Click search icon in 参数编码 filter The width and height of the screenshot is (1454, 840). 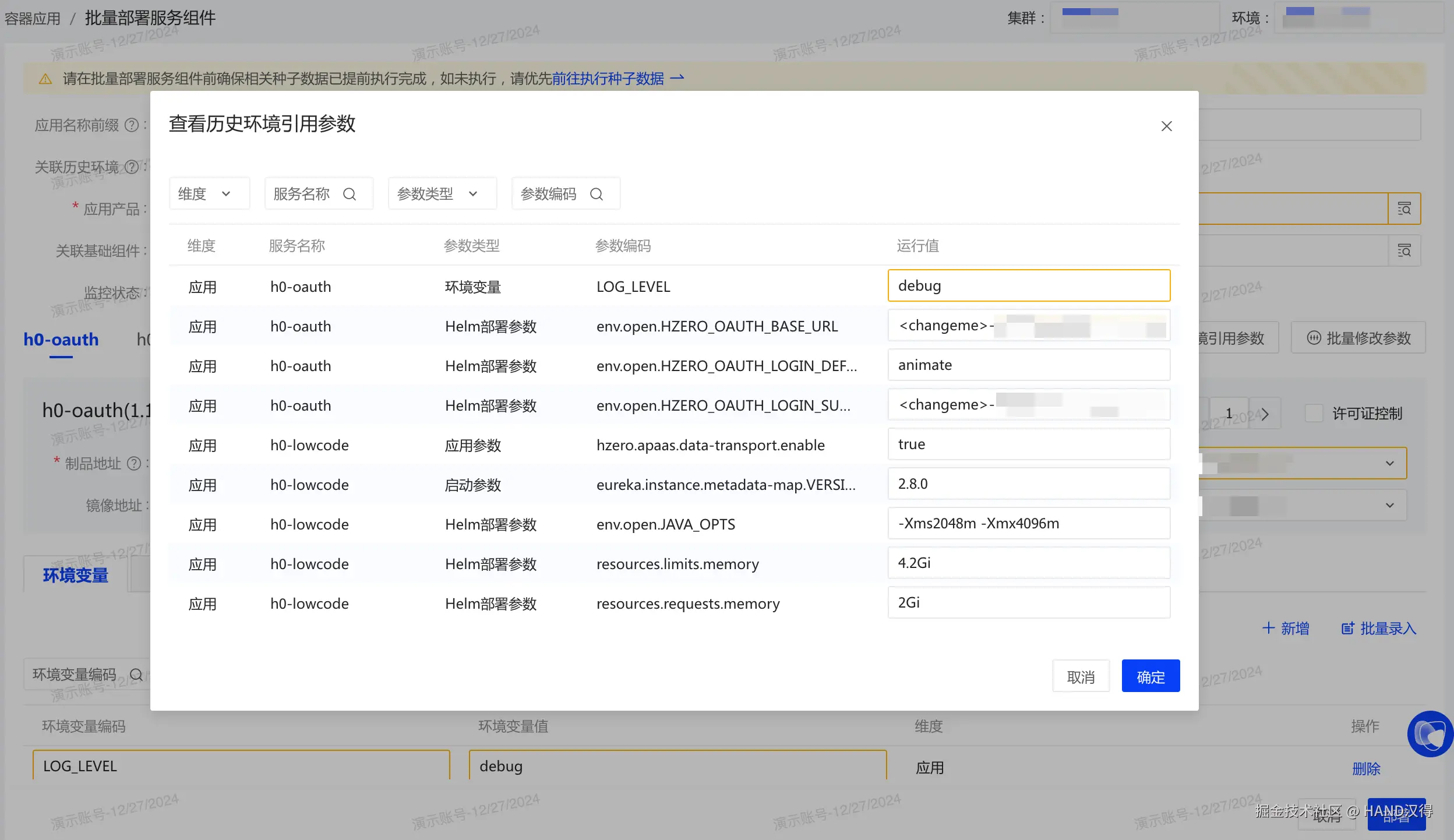[597, 194]
